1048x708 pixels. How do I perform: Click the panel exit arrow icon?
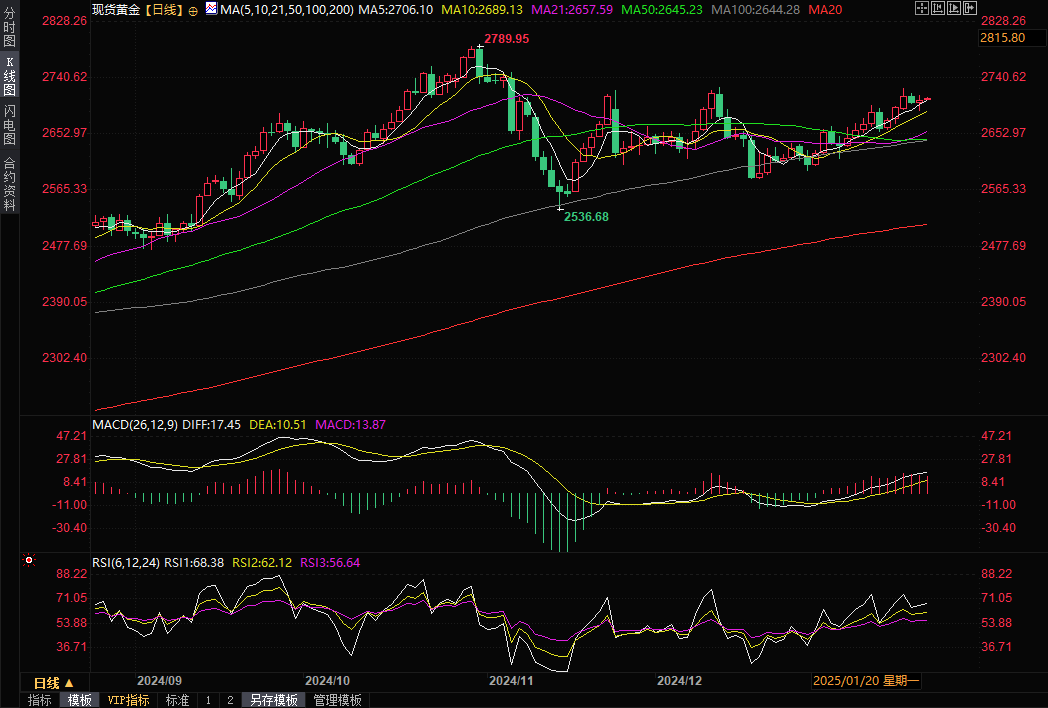point(967,8)
